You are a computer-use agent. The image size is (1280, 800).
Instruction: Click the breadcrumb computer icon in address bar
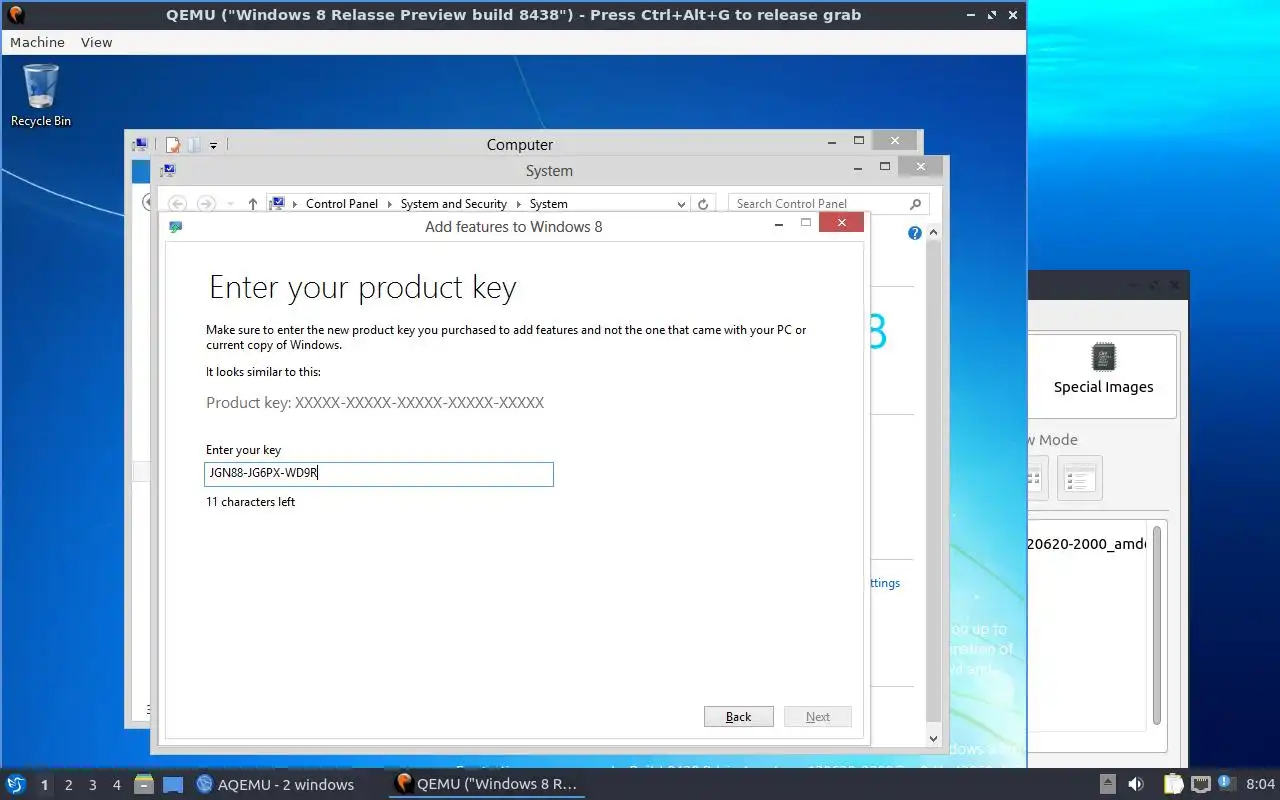[278, 204]
